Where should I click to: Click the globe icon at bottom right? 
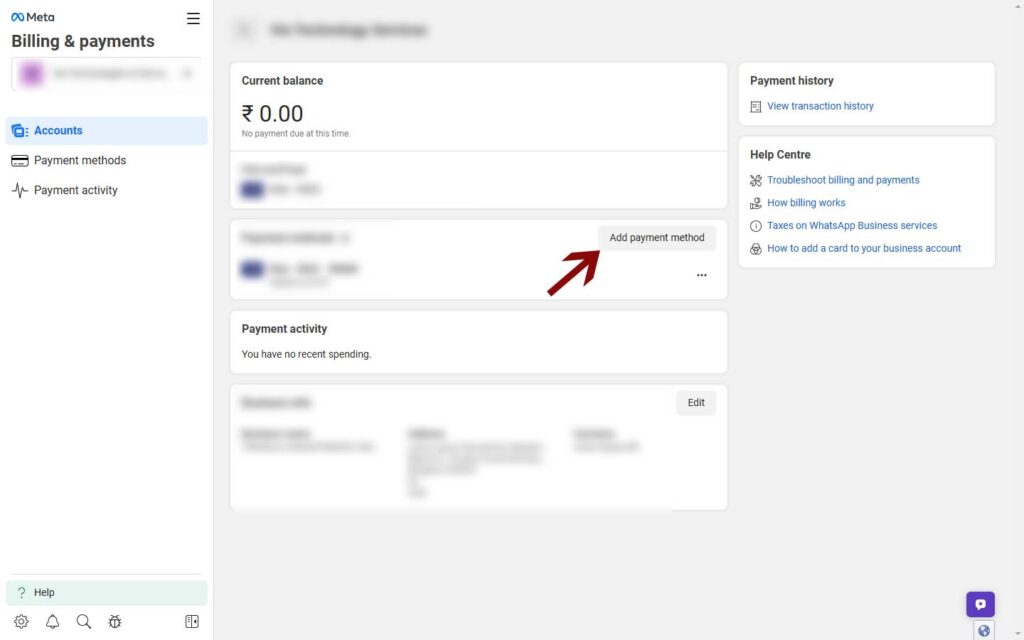click(x=984, y=631)
